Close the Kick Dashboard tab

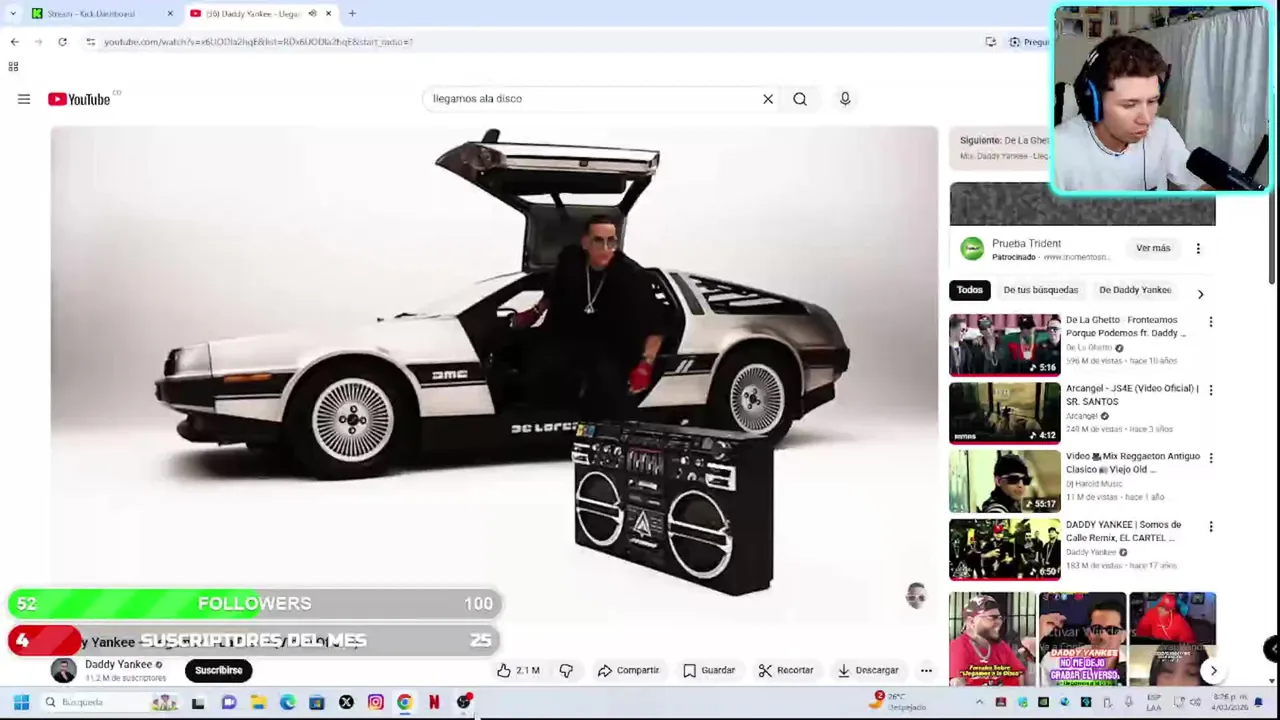[x=170, y=14]
